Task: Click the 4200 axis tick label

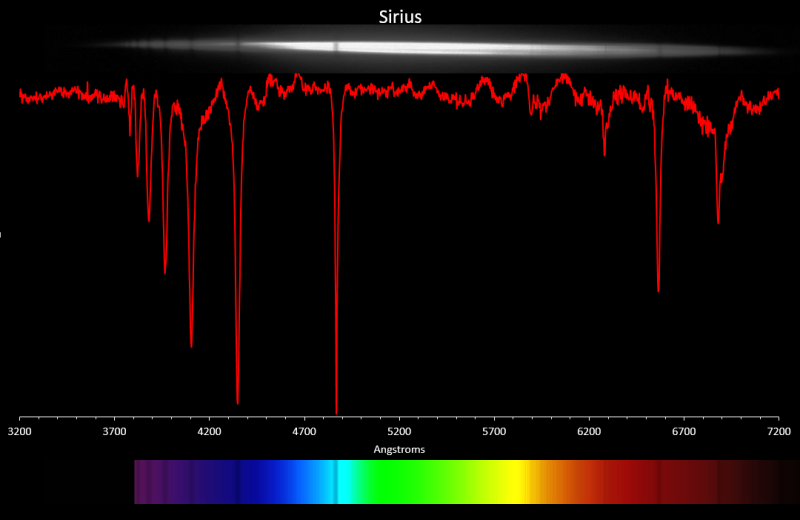Action: pyautogui.click(x=210, y=432)
